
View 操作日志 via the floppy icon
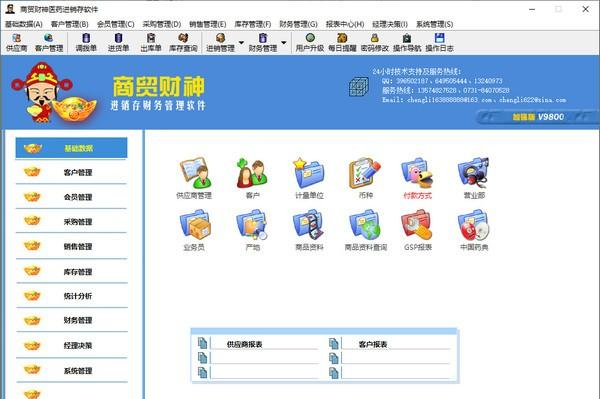439,42
